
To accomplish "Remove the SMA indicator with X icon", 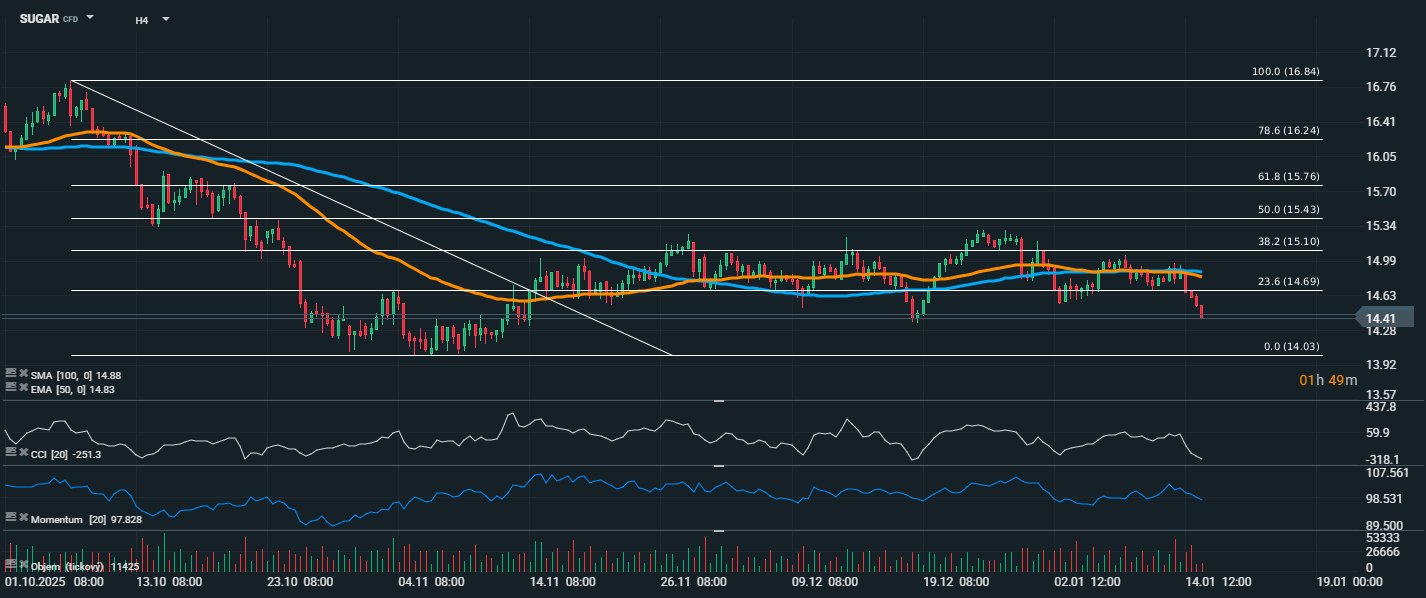I will click(x=24, y=374).
